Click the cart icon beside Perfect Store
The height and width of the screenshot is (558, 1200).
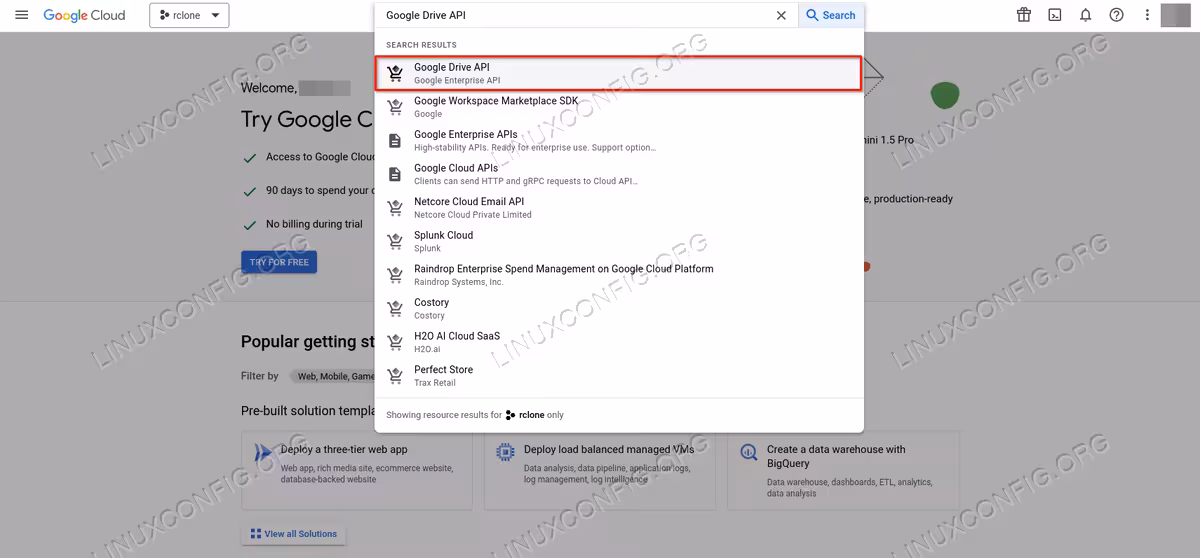tap(395, 375)
